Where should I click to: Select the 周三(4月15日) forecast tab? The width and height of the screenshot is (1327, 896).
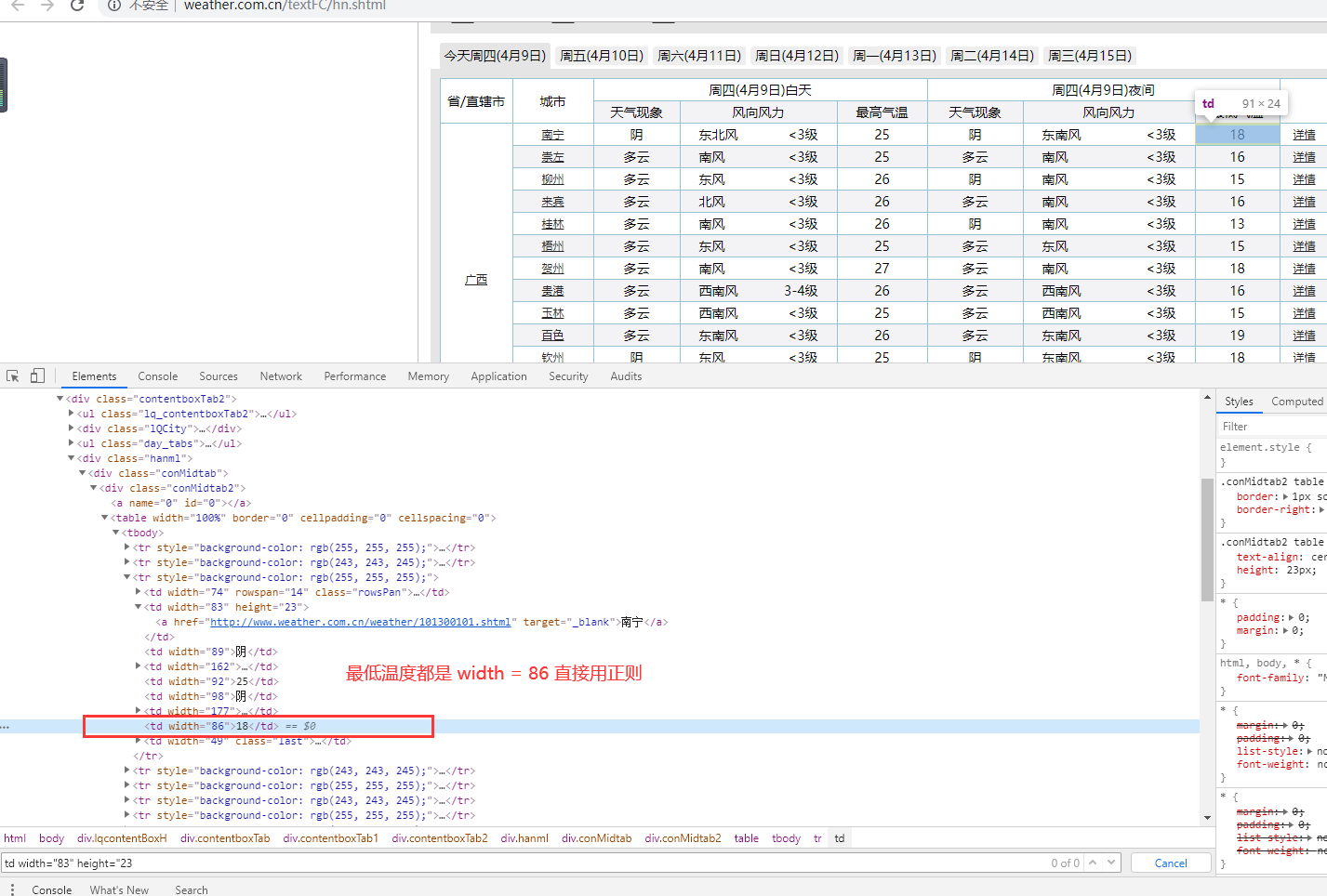tap(1090, 56)
